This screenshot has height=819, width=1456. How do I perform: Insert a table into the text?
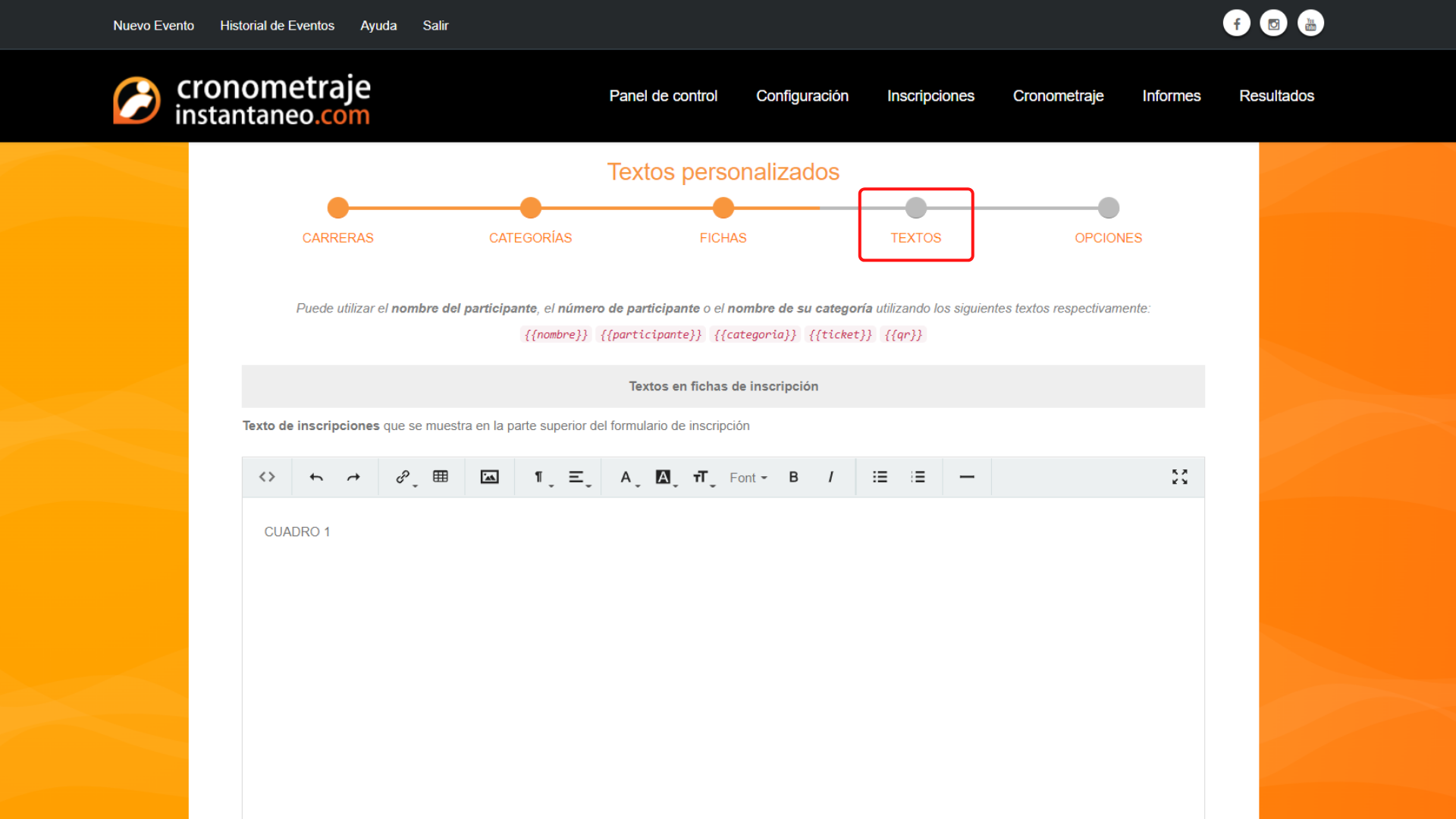441,477
